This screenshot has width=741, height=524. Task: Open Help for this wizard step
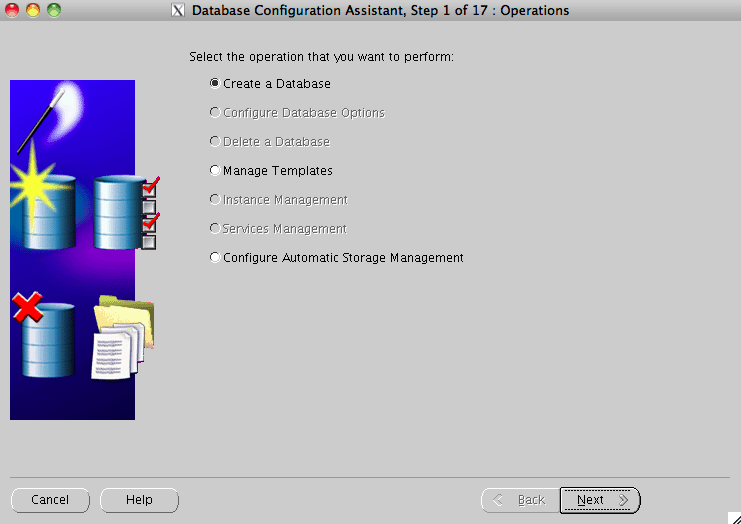(x=139, y=500)
